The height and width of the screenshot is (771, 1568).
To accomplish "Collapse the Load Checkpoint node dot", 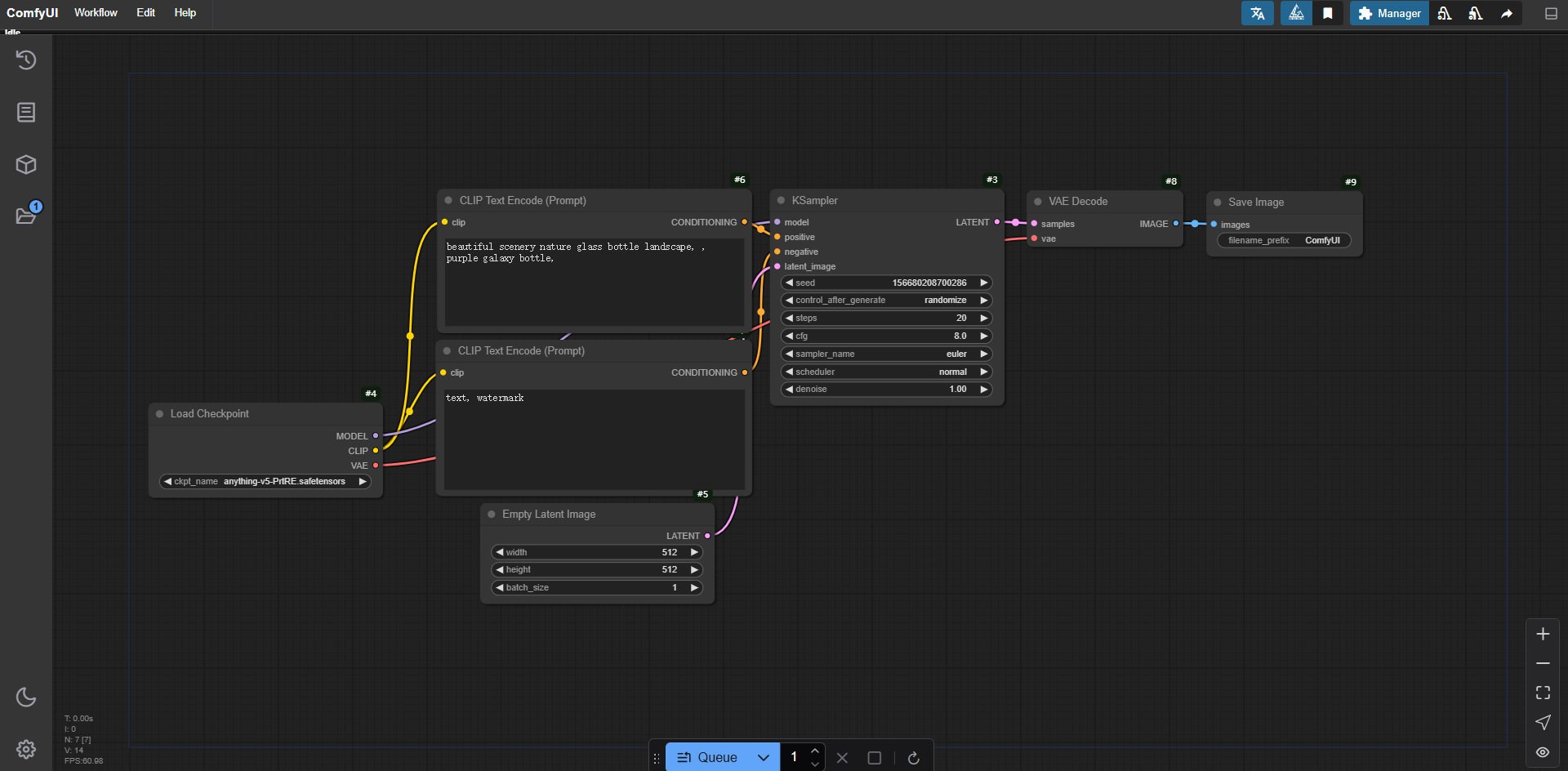I will (x=160, y=413).
